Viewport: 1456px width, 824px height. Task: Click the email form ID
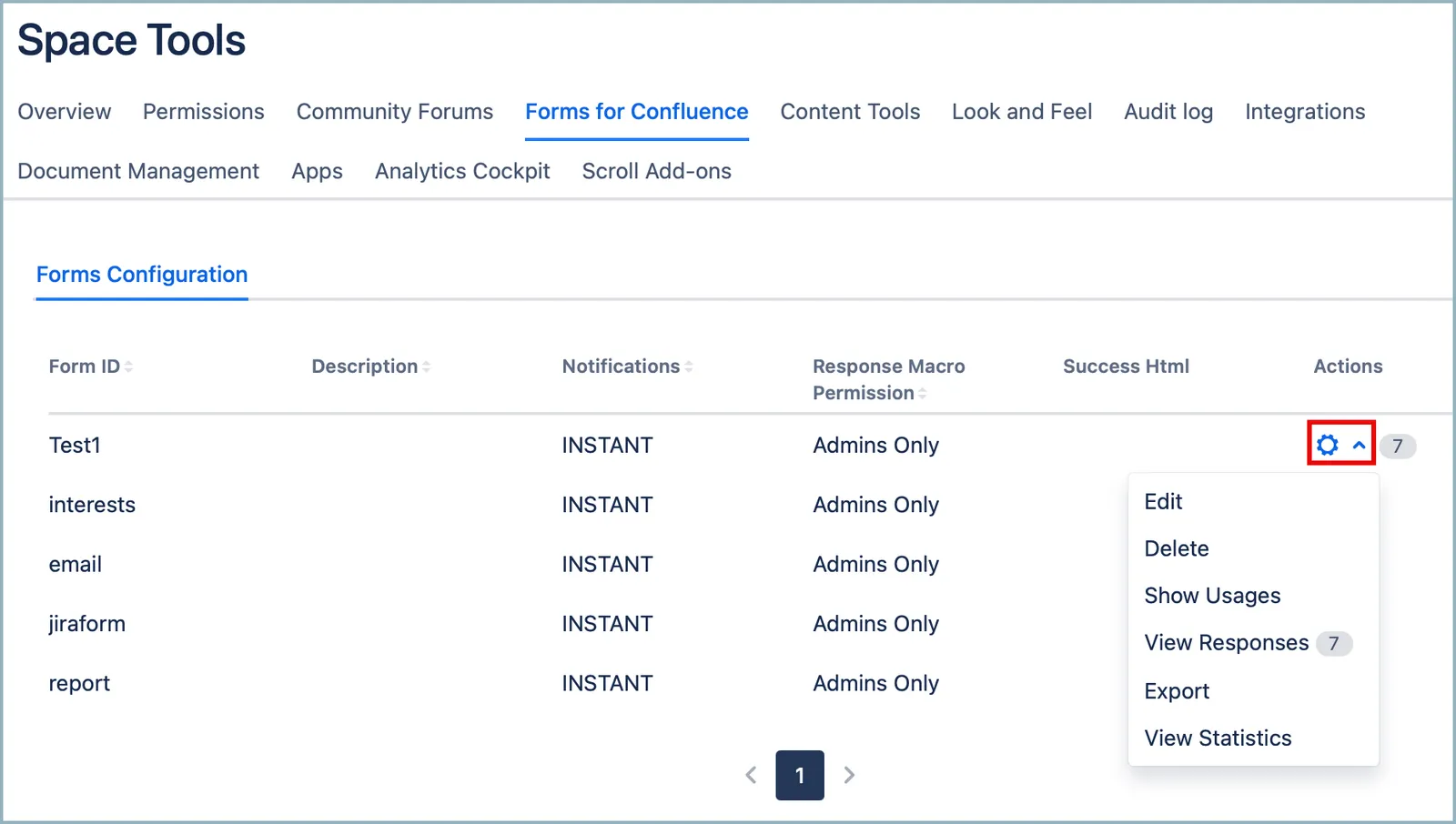[76, 564]
